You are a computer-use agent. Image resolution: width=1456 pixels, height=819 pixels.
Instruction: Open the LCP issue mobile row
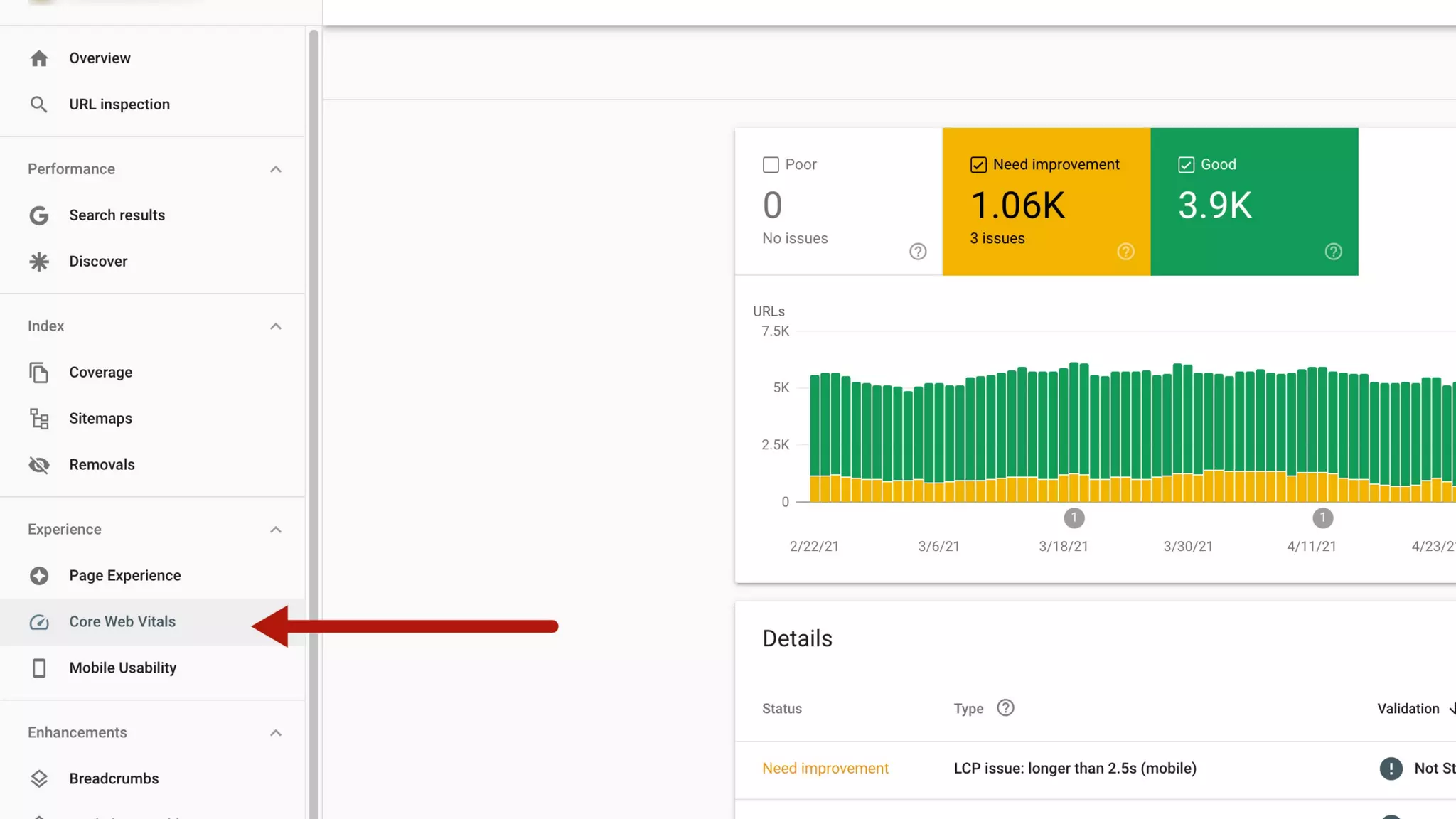[1074, 769]
